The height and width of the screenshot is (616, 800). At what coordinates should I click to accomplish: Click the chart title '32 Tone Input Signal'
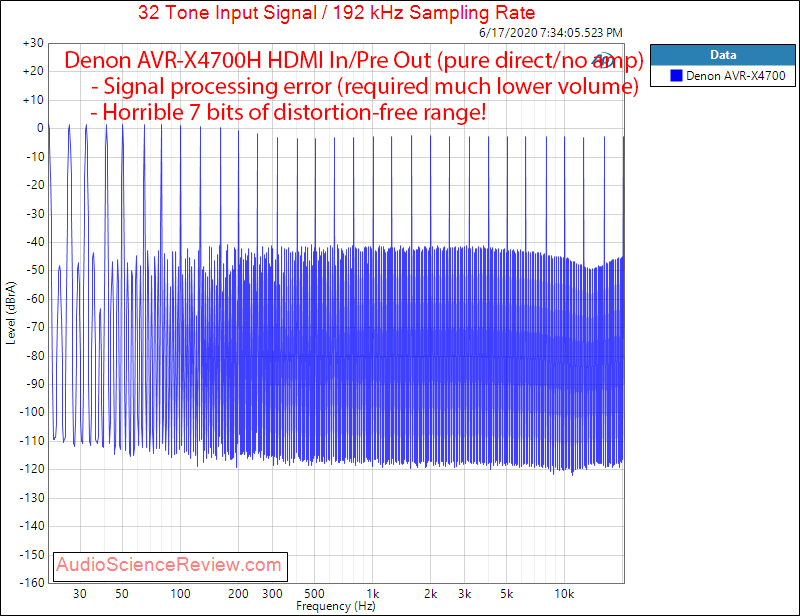point(336,12)
